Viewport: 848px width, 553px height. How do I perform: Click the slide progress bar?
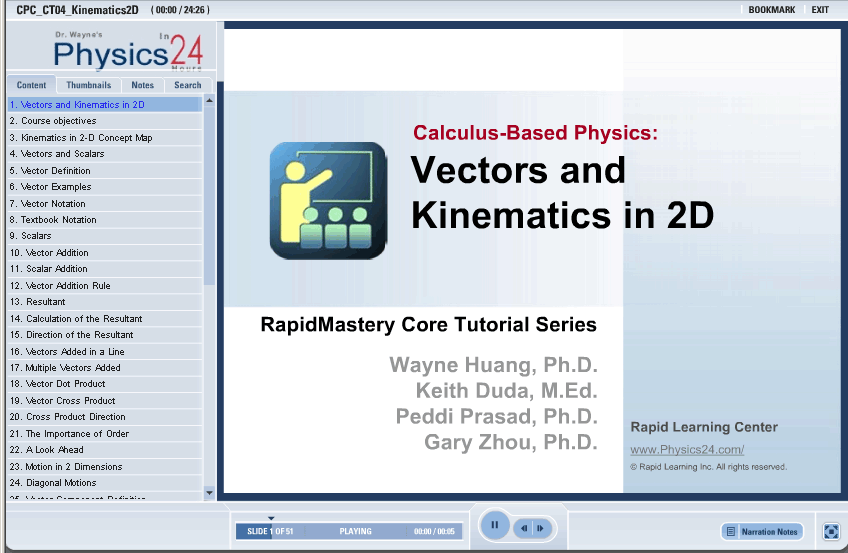[x=349, y=531]
